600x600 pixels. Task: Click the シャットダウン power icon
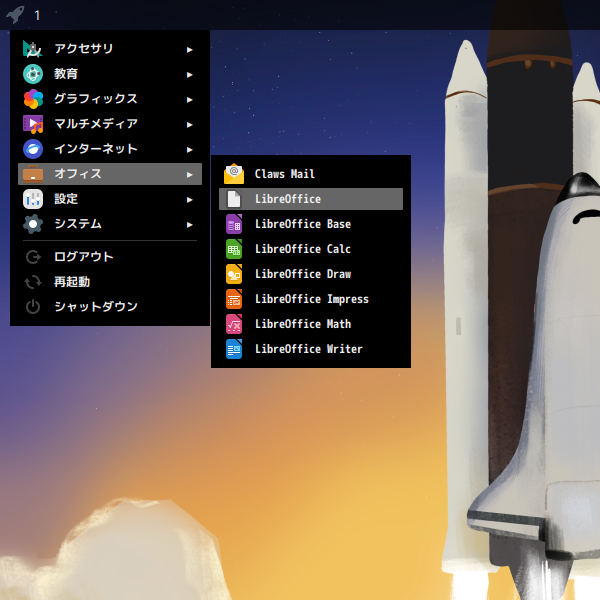[x=33, y=307]
